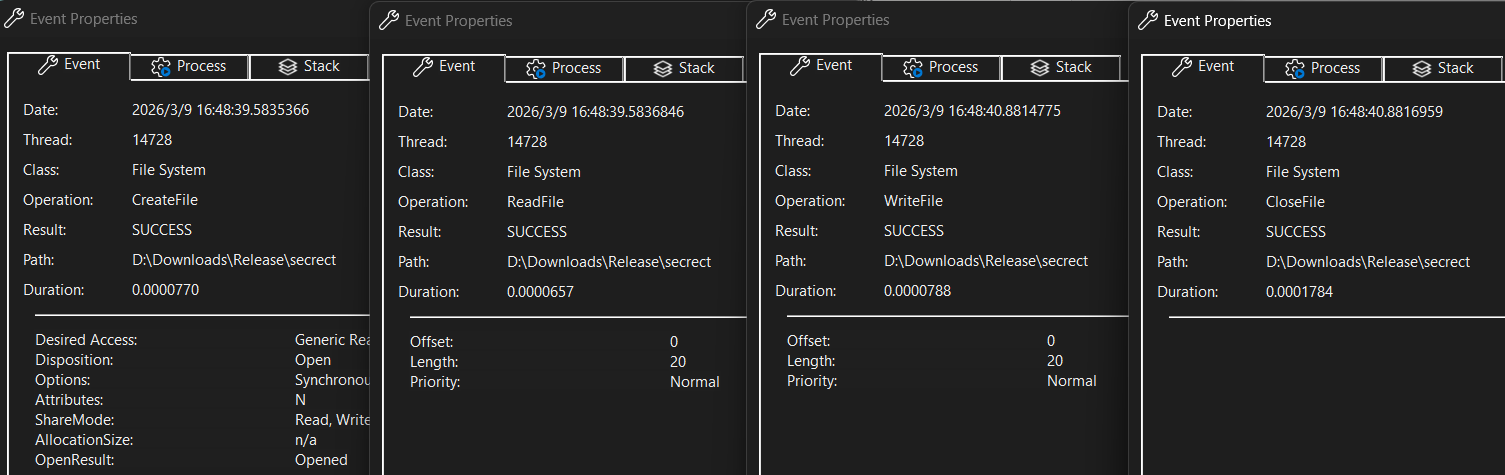Click the Desired Access value in the CreateFile window
Screen dimensions: 1505x475
333,340
